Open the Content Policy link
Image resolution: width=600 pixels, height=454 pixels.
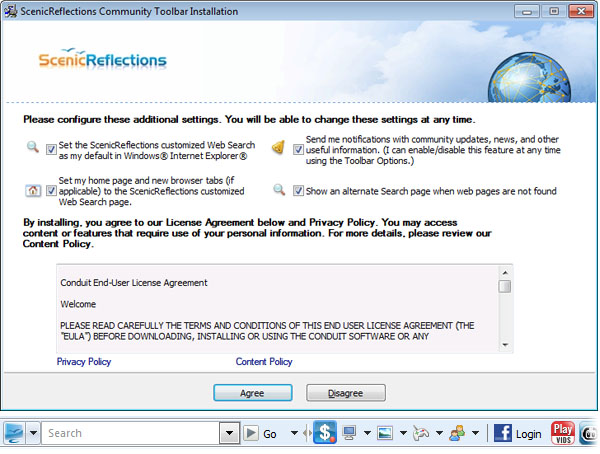(x=264, y=362)
